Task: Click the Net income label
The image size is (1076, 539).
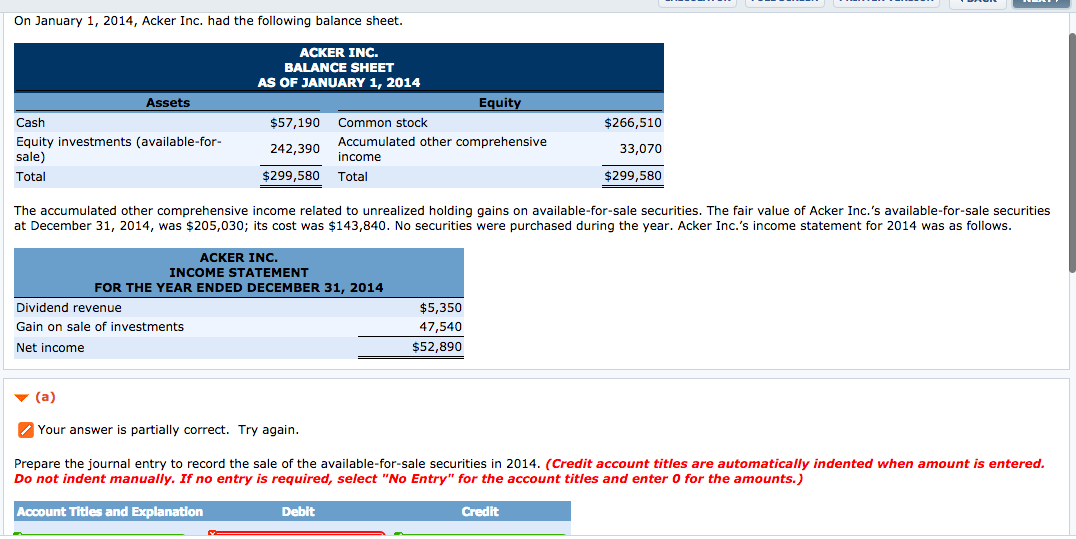Action: (50, 347)
